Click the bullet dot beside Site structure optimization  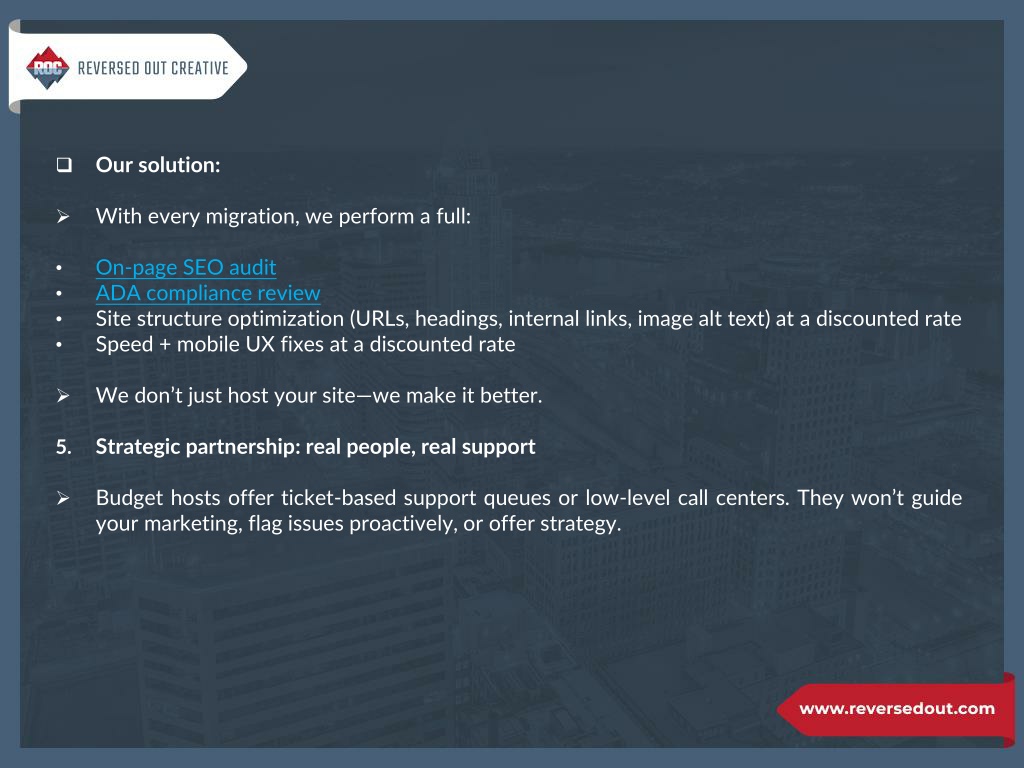click(59, 319)
